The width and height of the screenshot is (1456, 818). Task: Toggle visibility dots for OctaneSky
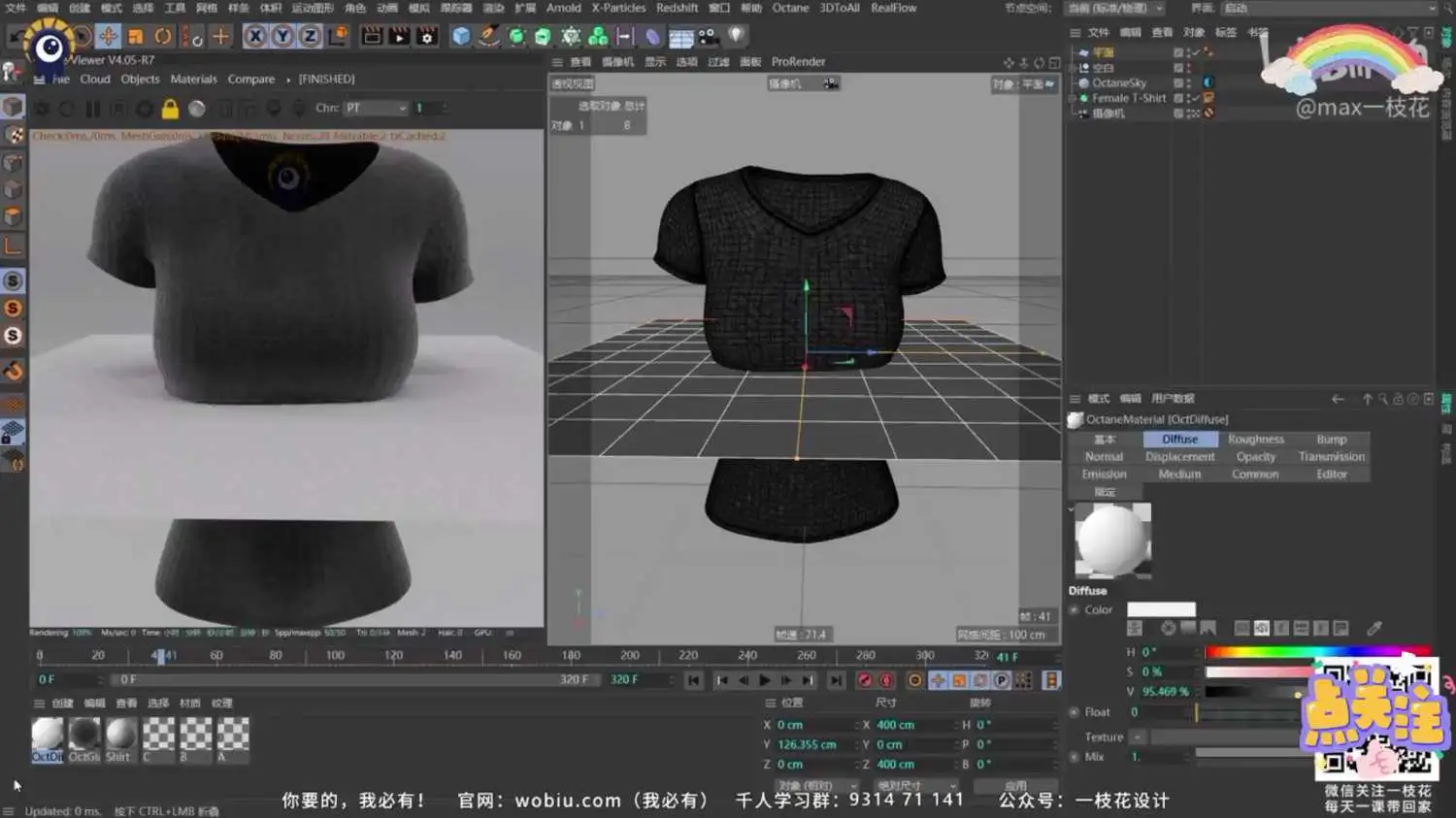tap(1189, 83)
